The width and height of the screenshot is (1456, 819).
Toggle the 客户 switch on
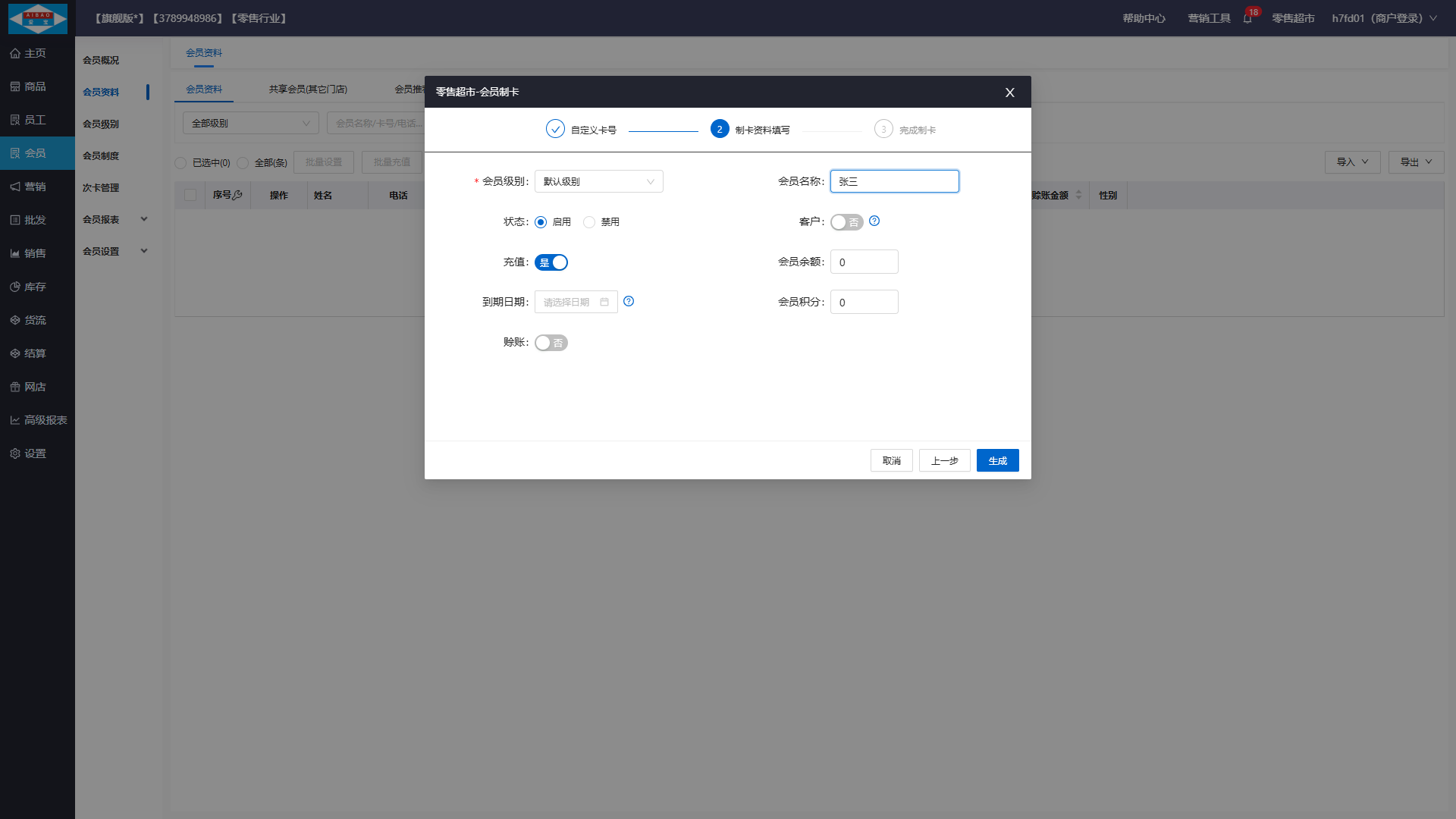coord(846,222)
